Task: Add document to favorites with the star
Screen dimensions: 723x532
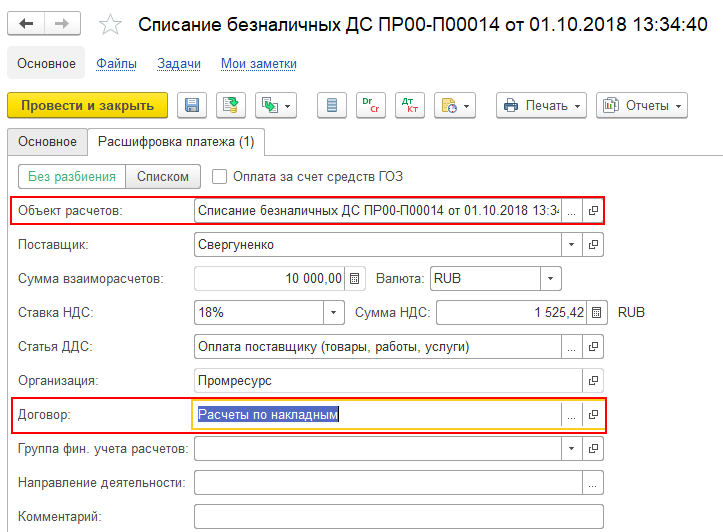Action: 110,24
